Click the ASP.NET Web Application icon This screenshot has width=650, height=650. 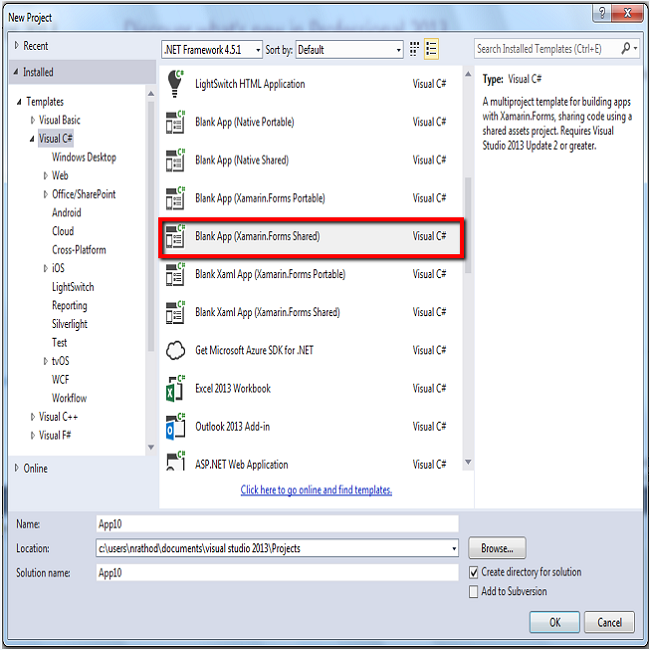click(175, 461)
